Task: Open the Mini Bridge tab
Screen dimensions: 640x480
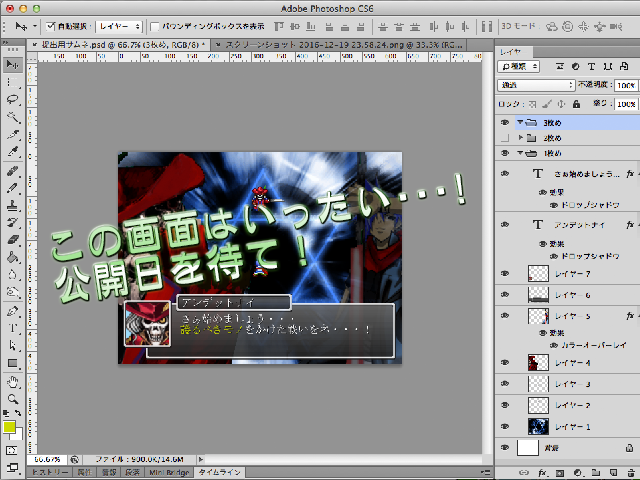Action: (169, 472)
